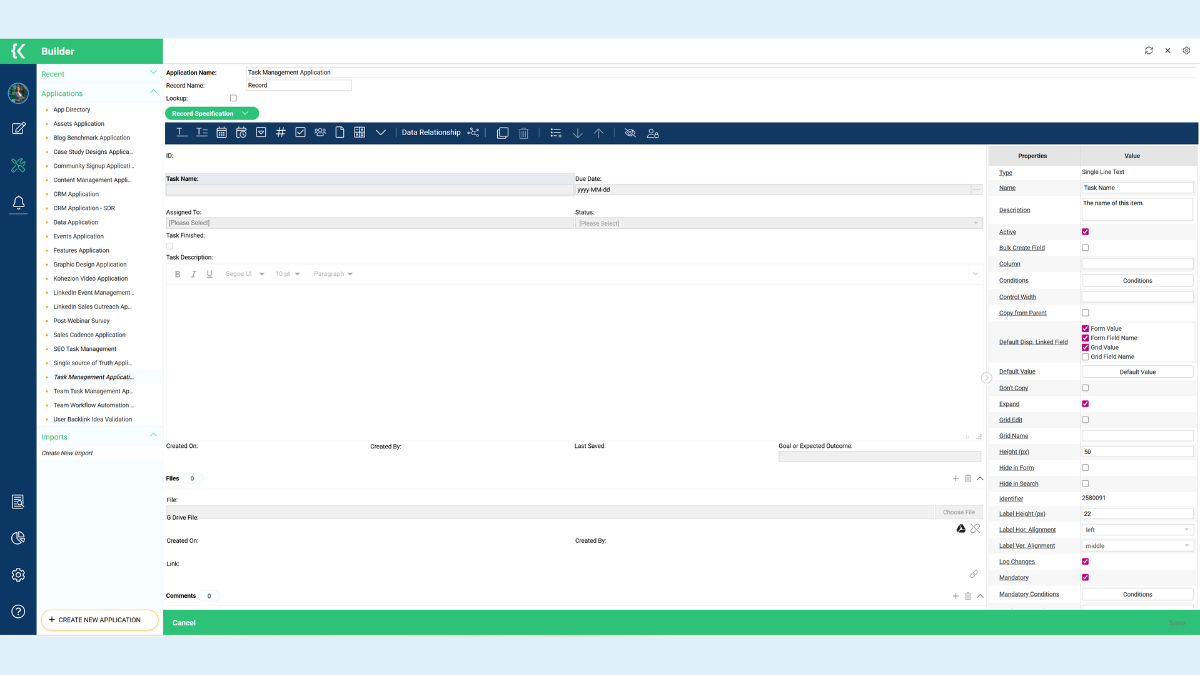Collapse the Applications section
Viewport: 1200px width, 675px height.
[153, 92]
